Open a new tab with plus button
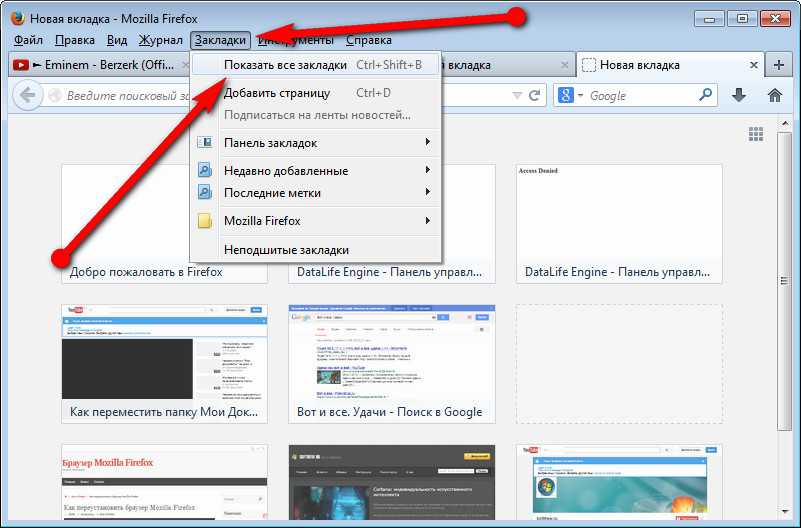The image size is (801, 528). (x=779, y=65)
